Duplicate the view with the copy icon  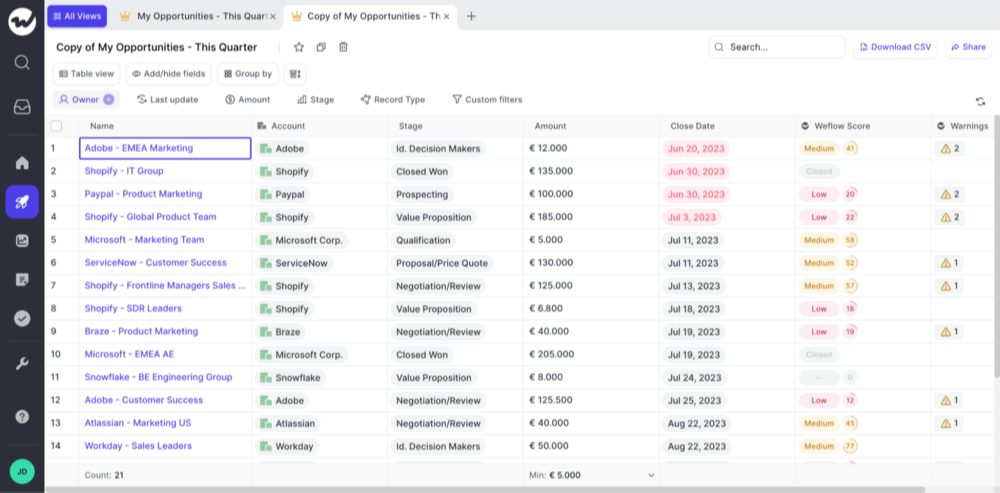pyautogui.click(x=321, y=47)
